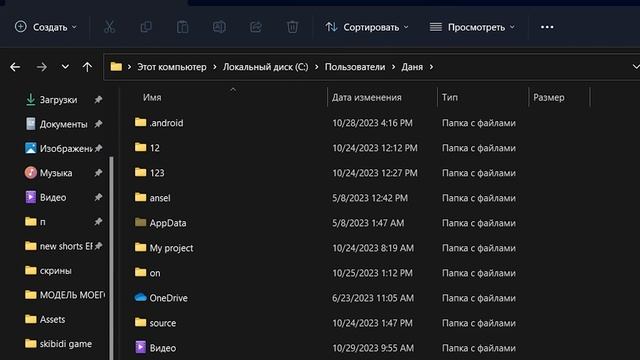640x360 pixels.
Task: Sort by Дата изменения column header
Action: pos(367,98)
